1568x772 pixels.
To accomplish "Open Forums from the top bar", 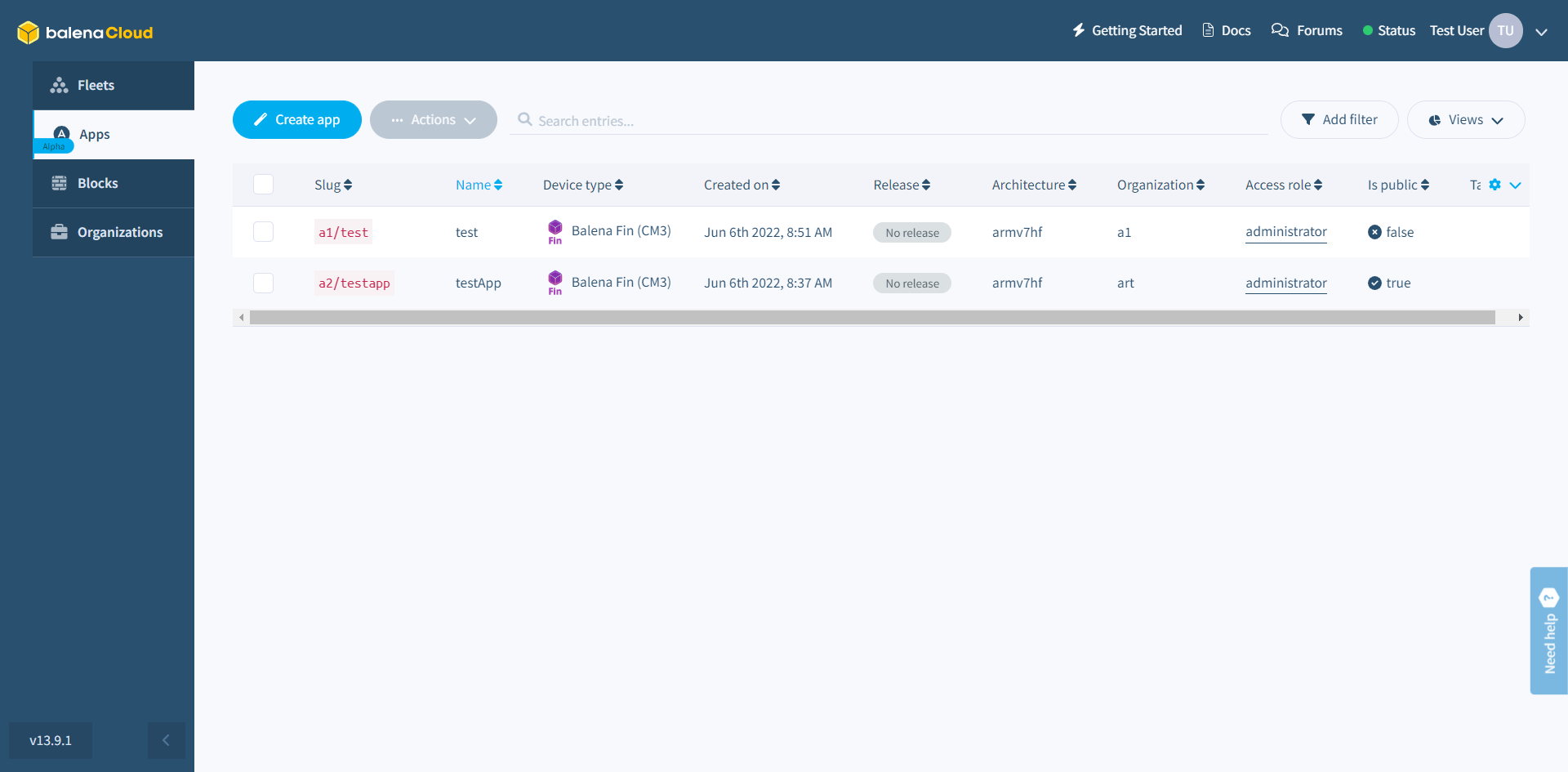I will [1307, 31].
